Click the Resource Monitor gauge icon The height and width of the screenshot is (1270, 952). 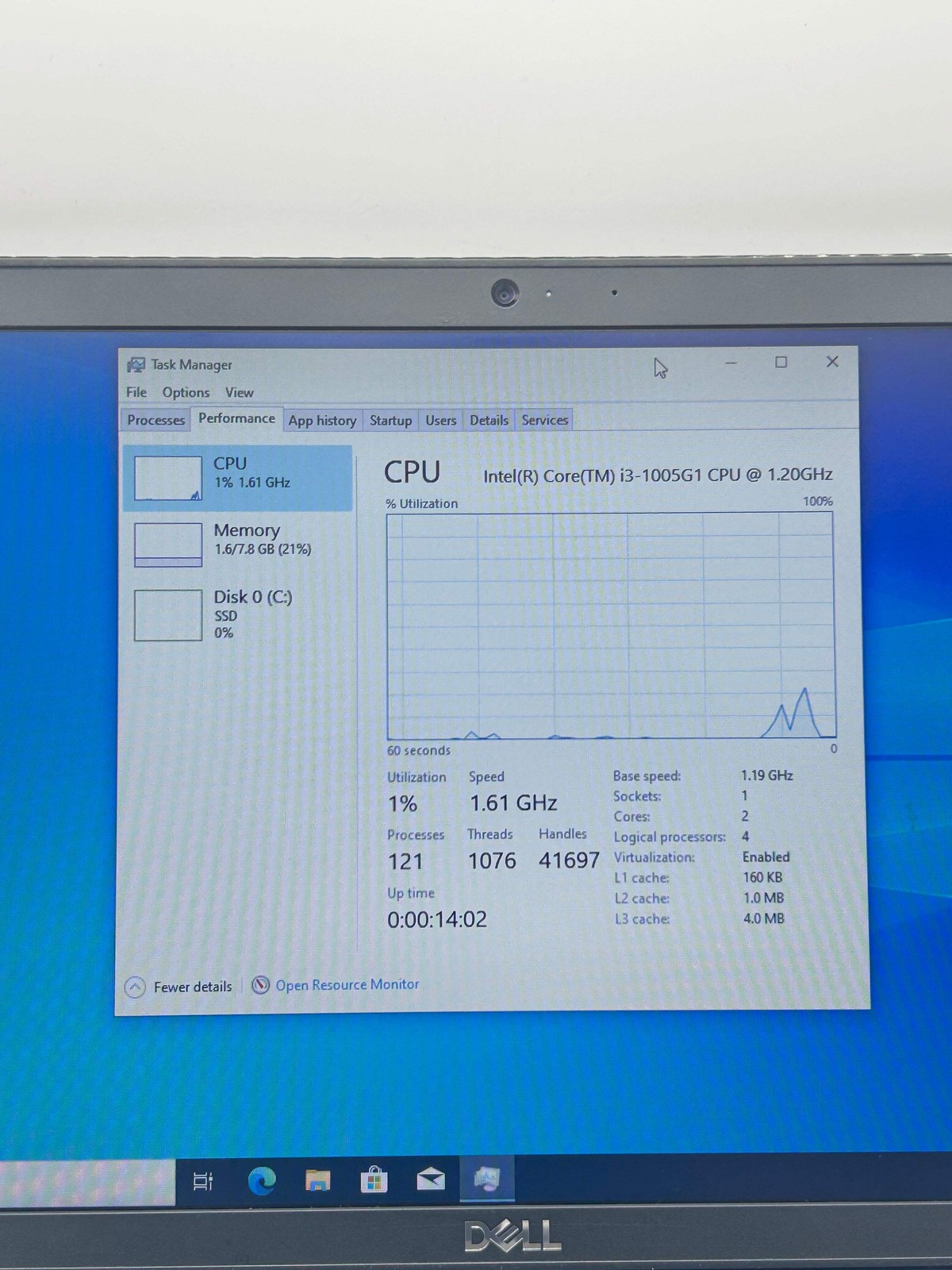[x=260, y=985]
